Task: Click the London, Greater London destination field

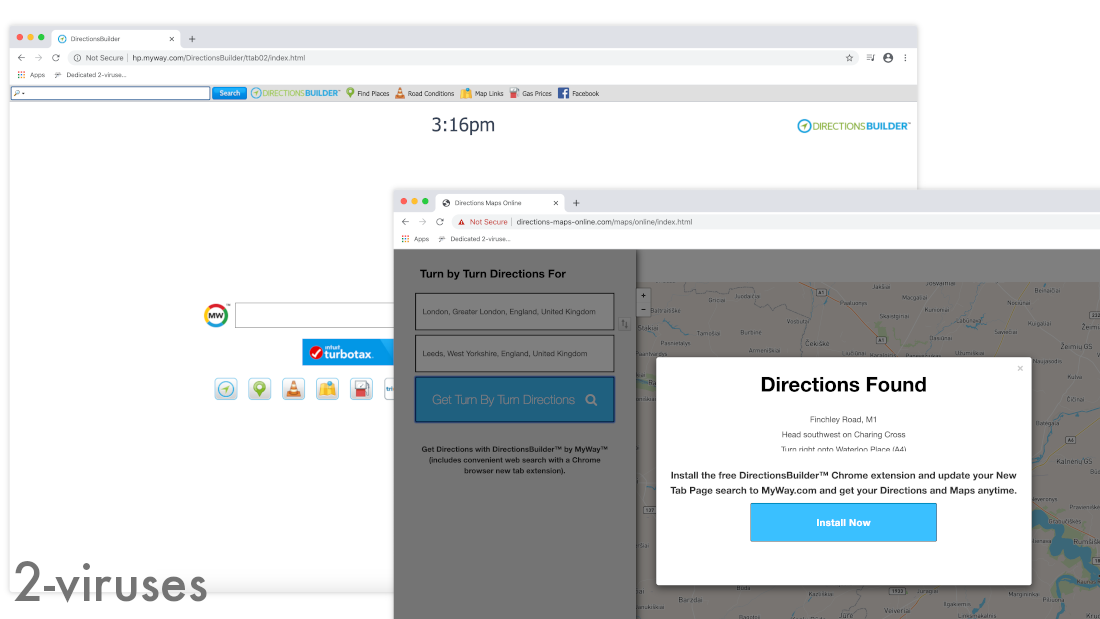Action: click(514, 311)
